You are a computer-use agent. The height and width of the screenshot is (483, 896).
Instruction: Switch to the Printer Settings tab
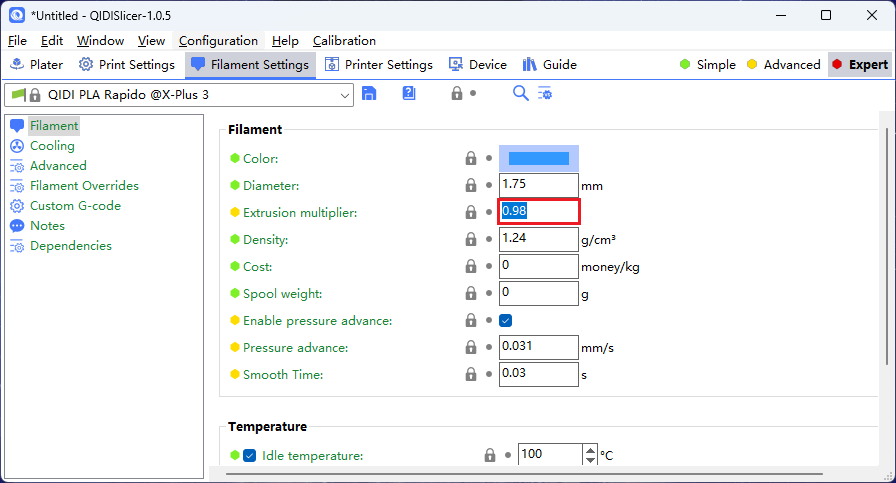click(379, 65)
